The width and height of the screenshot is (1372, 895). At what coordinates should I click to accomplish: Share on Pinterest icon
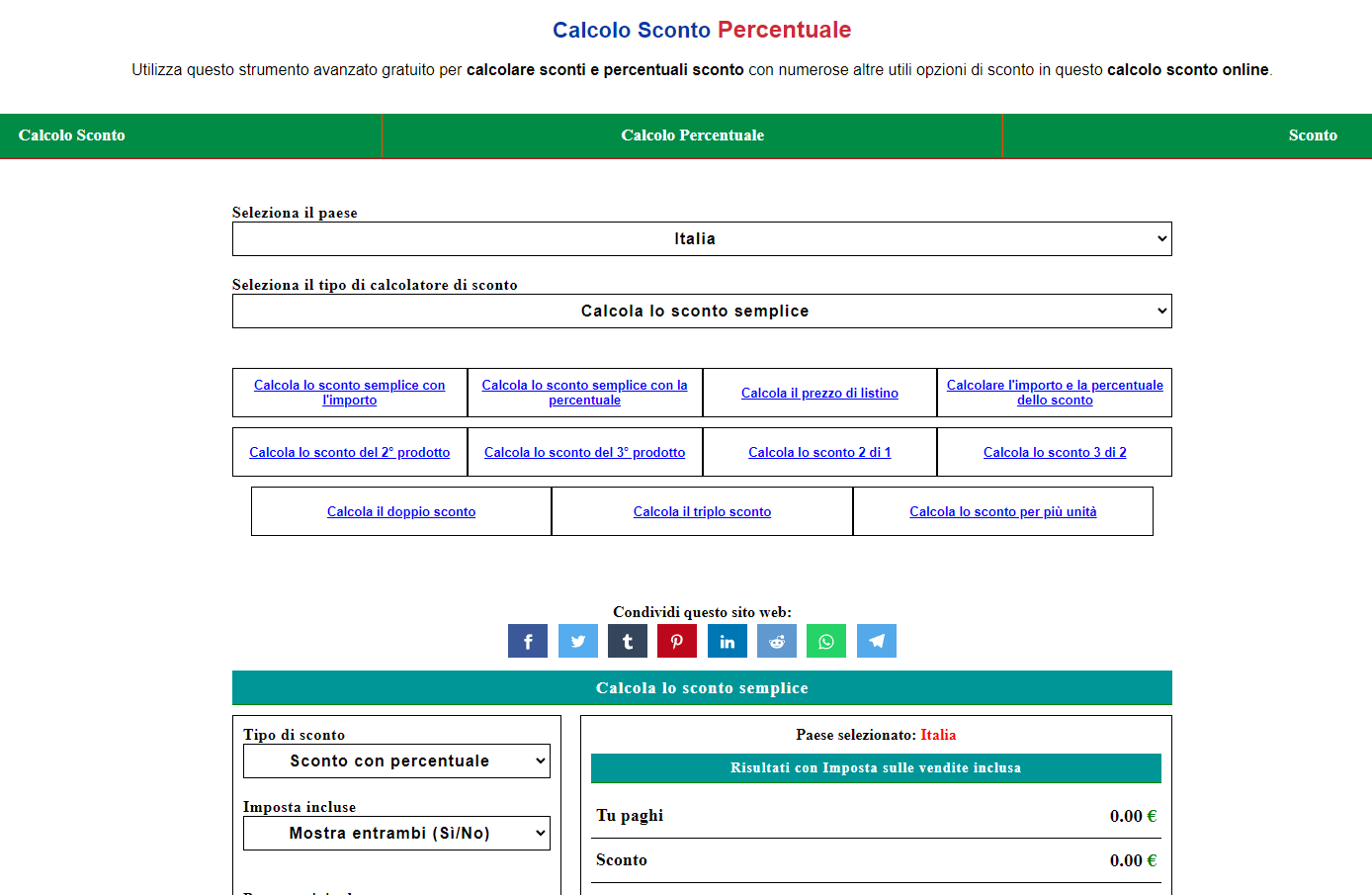[x=677, y=641]
